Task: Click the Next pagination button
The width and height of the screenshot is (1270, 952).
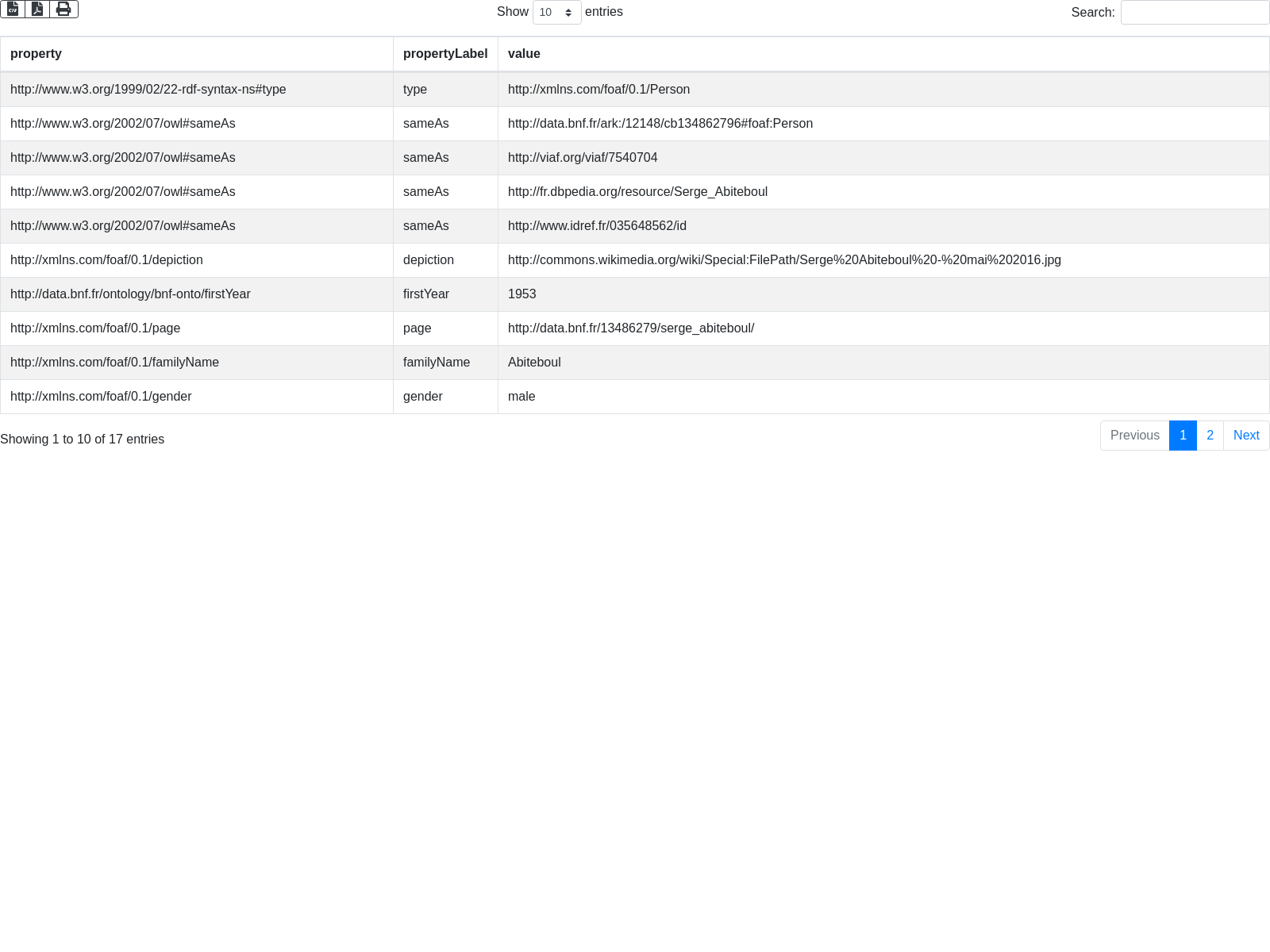Action: (x=1245, y=436)
